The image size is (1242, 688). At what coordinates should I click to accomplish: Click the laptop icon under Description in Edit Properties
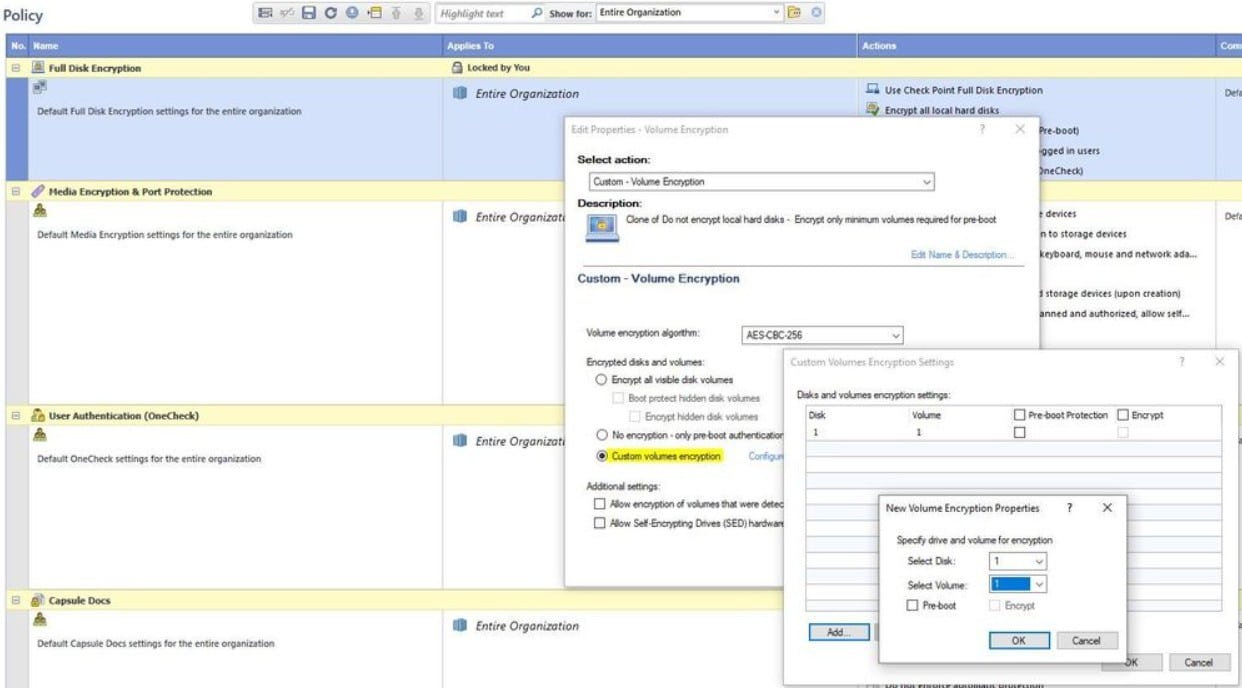pyautogui.click(x=602, y=229)
